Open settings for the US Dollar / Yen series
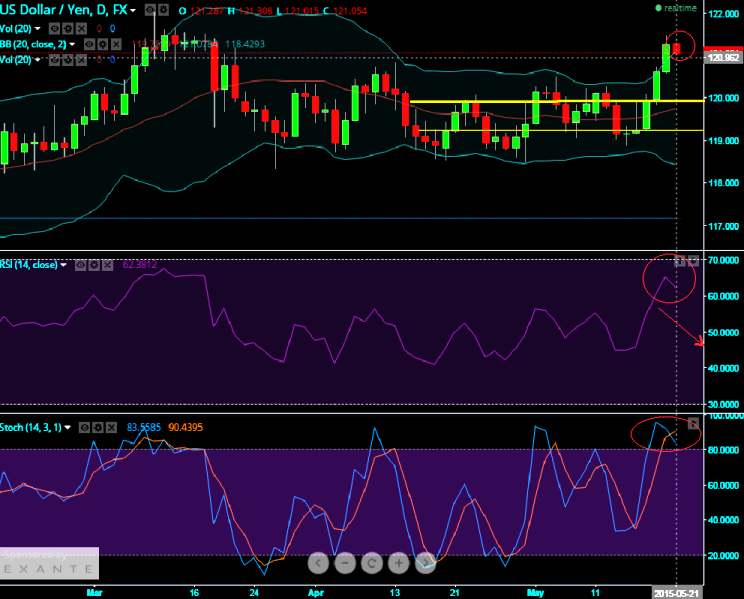744x599 pixels. tap(163, 9)
